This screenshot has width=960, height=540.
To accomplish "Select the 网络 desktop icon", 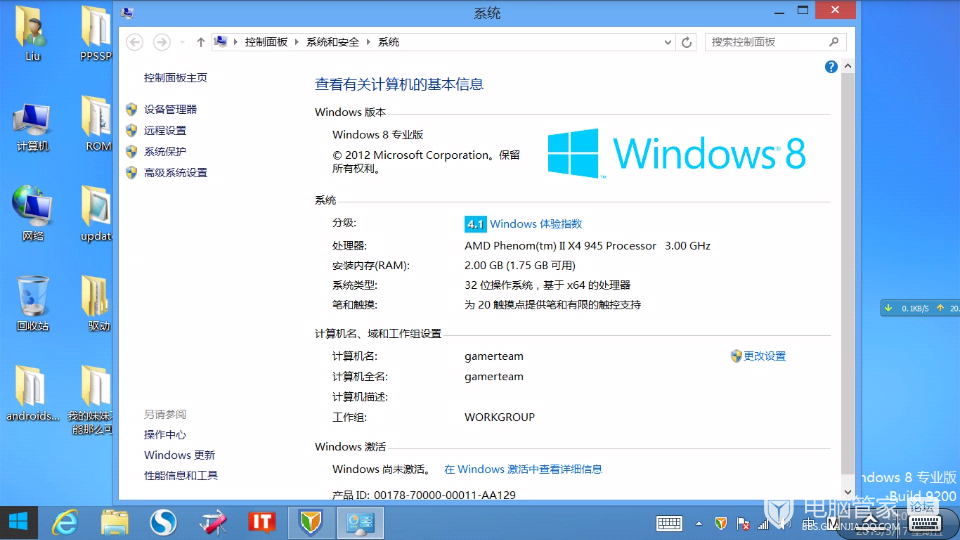I will (x=32, y=213).
